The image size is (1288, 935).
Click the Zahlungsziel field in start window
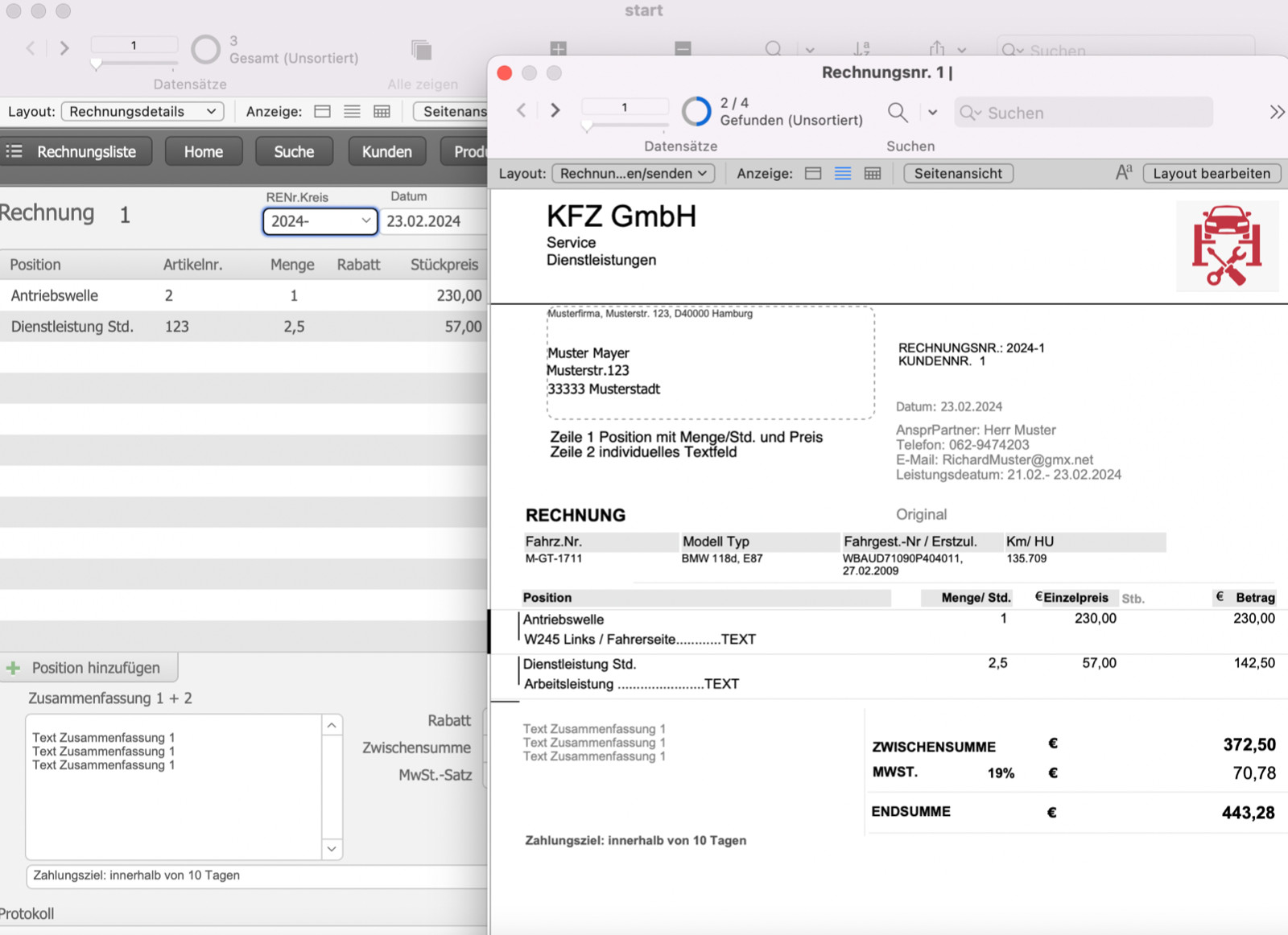click(256, 875)
